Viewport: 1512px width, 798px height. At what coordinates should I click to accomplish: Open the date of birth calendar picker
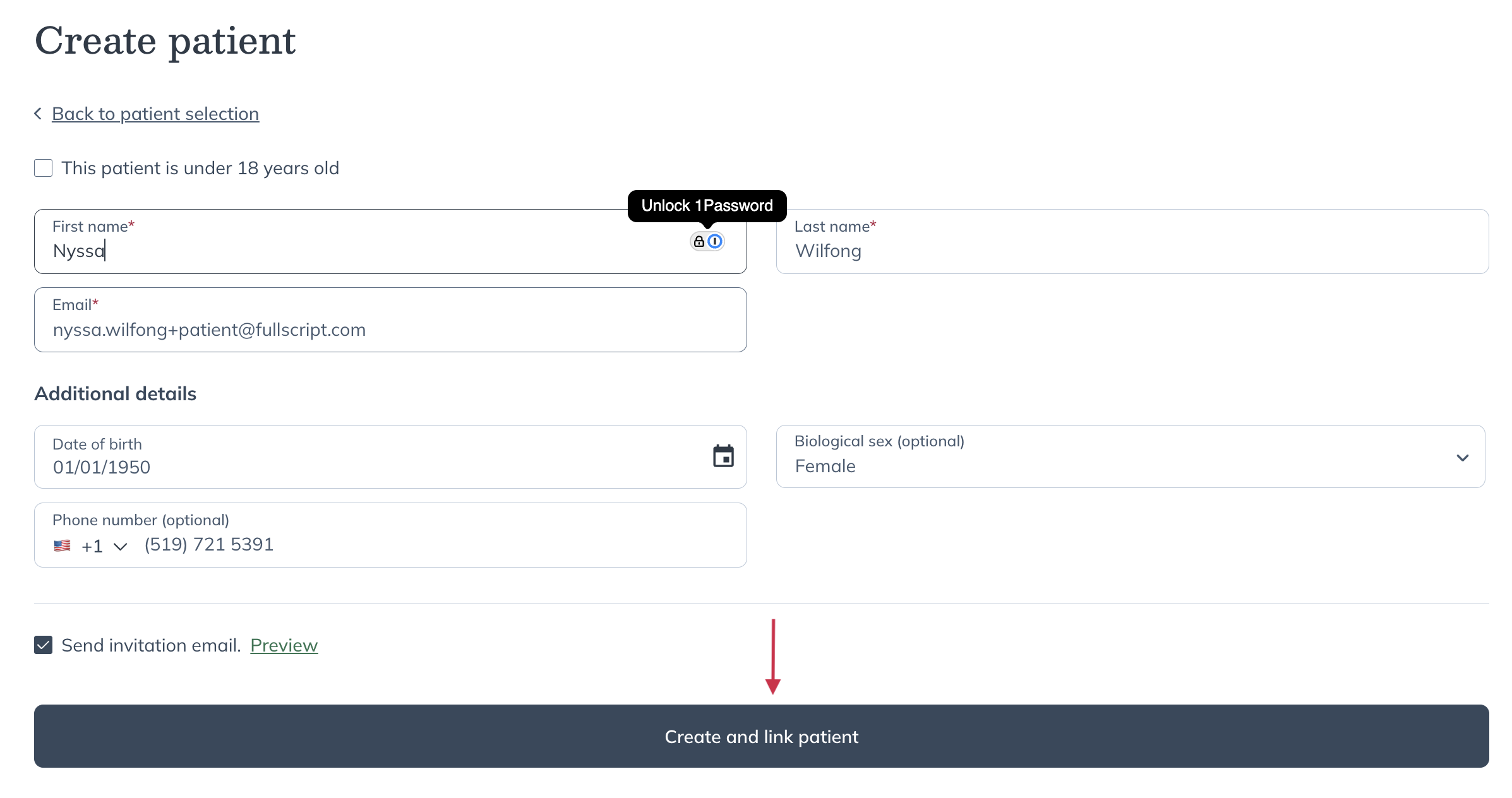point(723,456)
